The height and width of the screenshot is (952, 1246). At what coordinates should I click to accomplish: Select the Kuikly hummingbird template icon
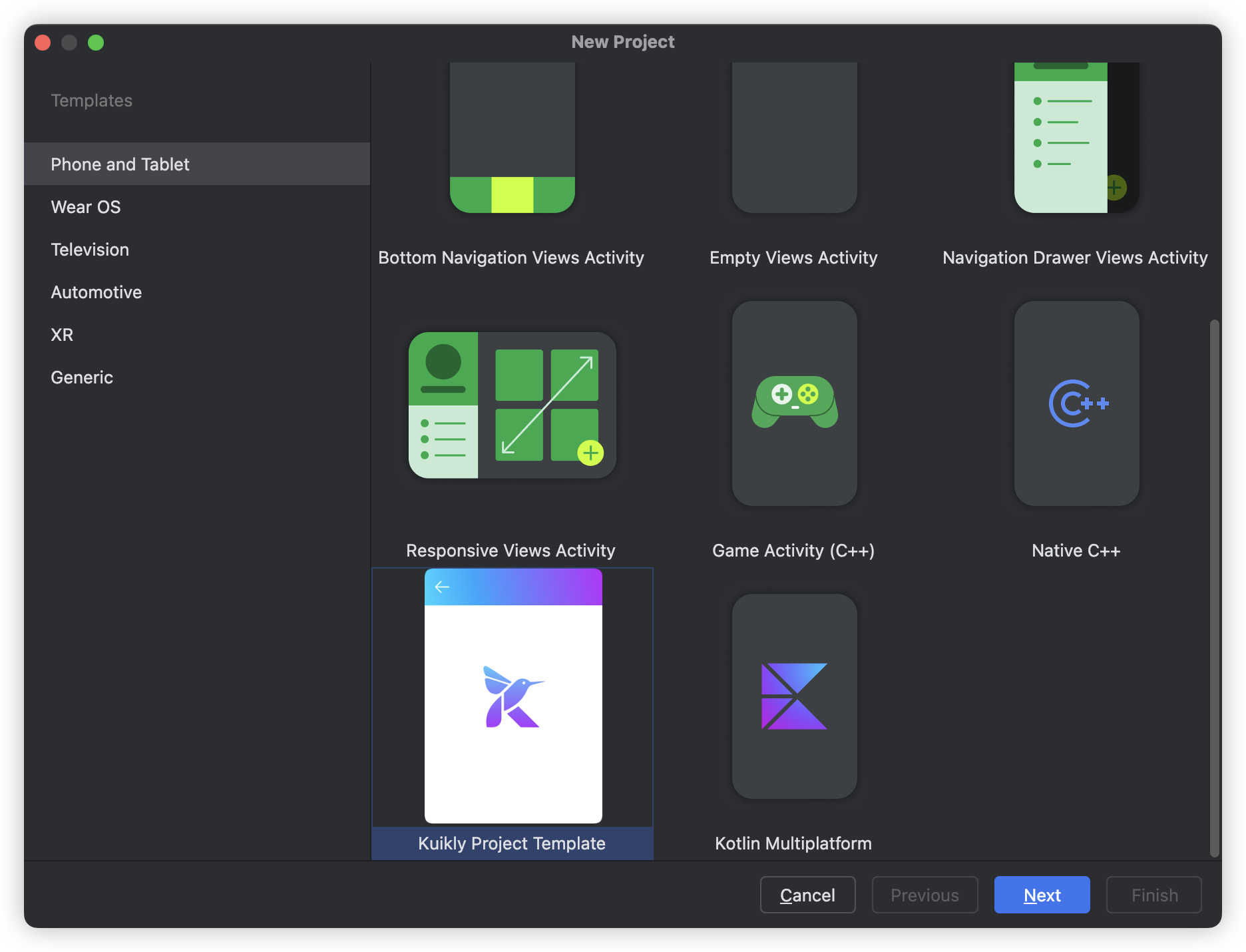click(513, 696)
